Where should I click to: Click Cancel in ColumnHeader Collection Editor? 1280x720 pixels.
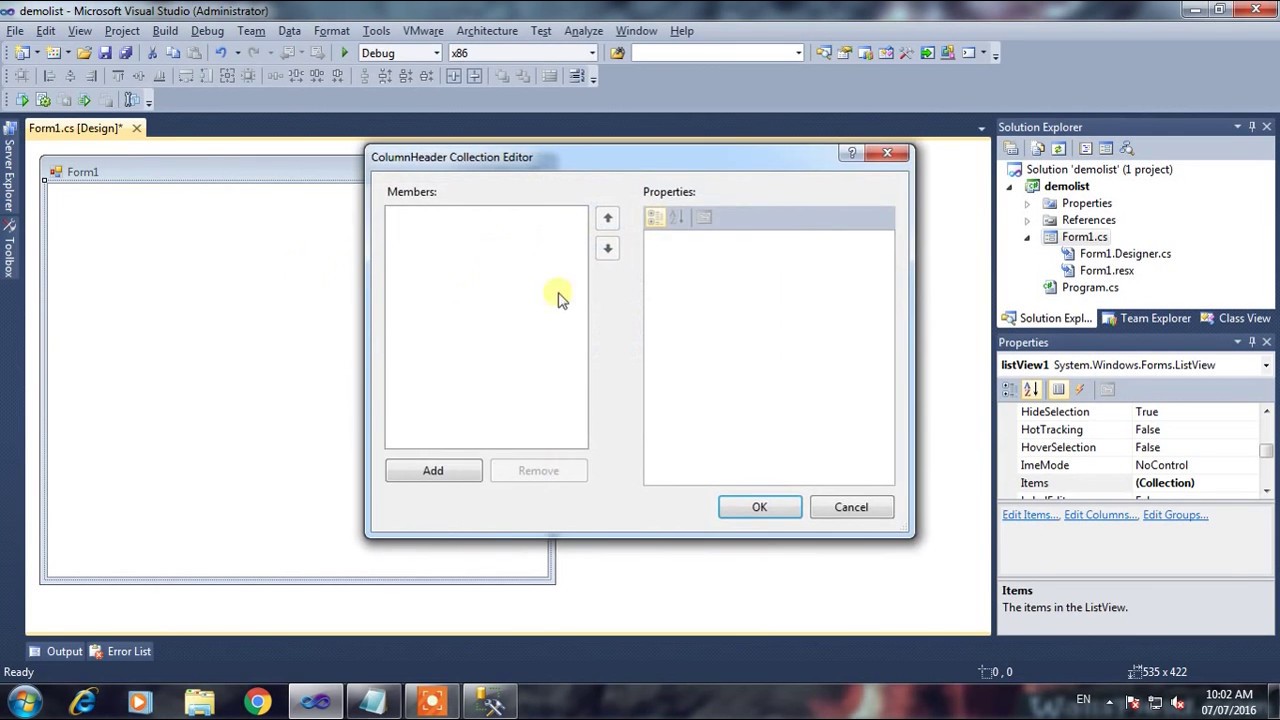click(852, 507)
